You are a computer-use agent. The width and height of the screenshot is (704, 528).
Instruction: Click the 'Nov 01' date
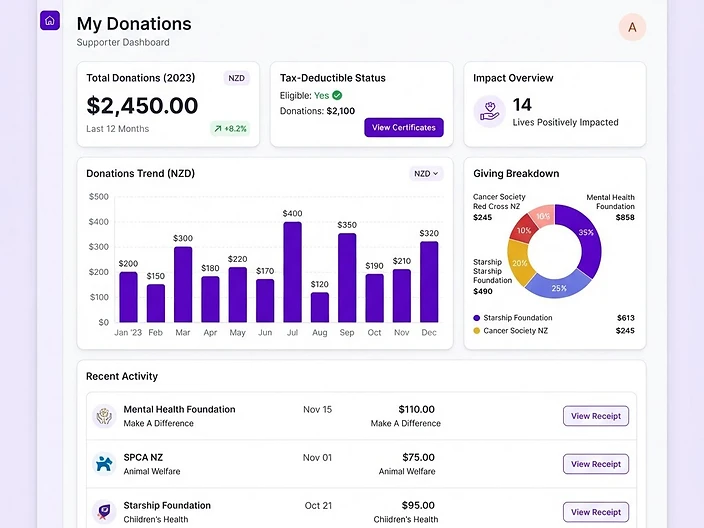(317, 458)
